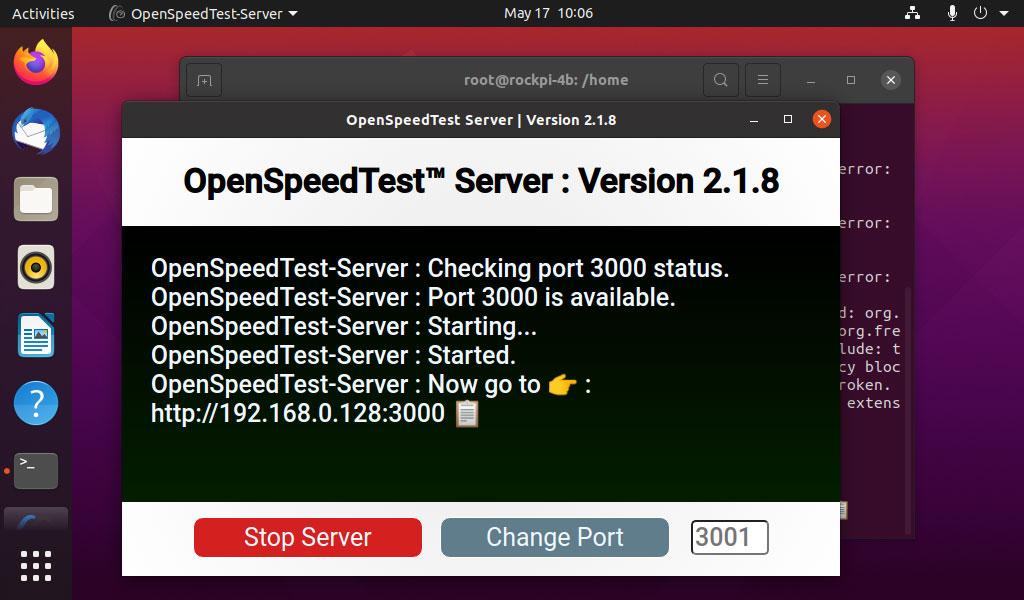Launch LibreOffice Writer from dock
Viewport: 1024px width, 600px height.
pyautogui.click(x=36, y=335)
